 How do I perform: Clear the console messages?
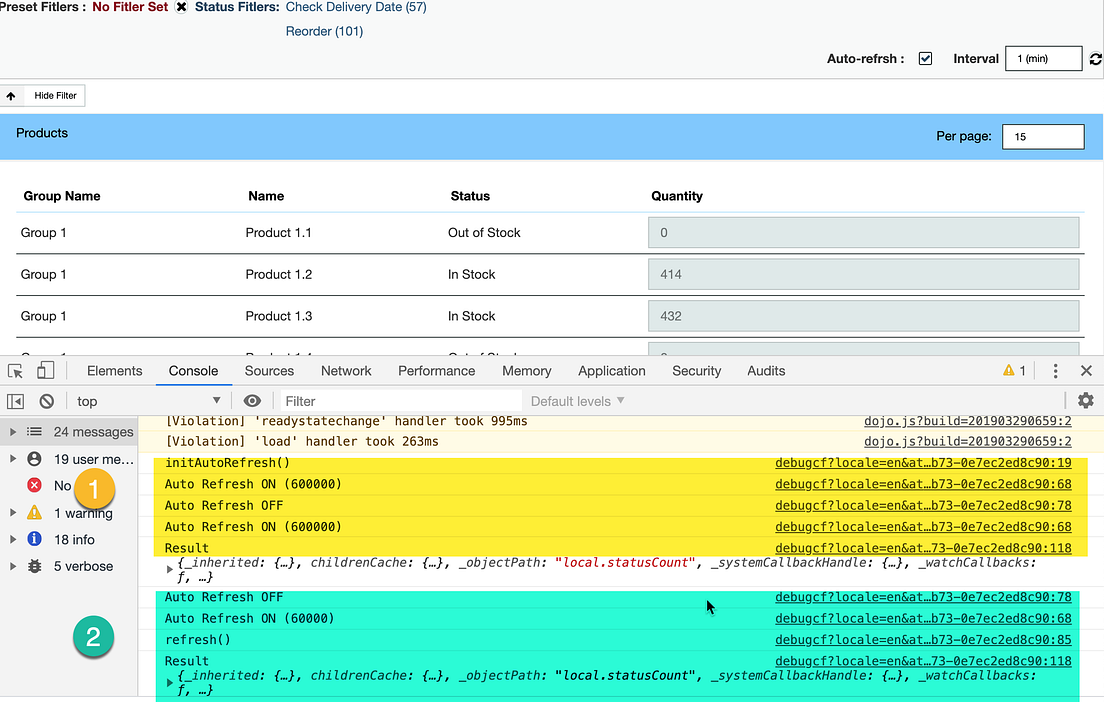(46, 400)
